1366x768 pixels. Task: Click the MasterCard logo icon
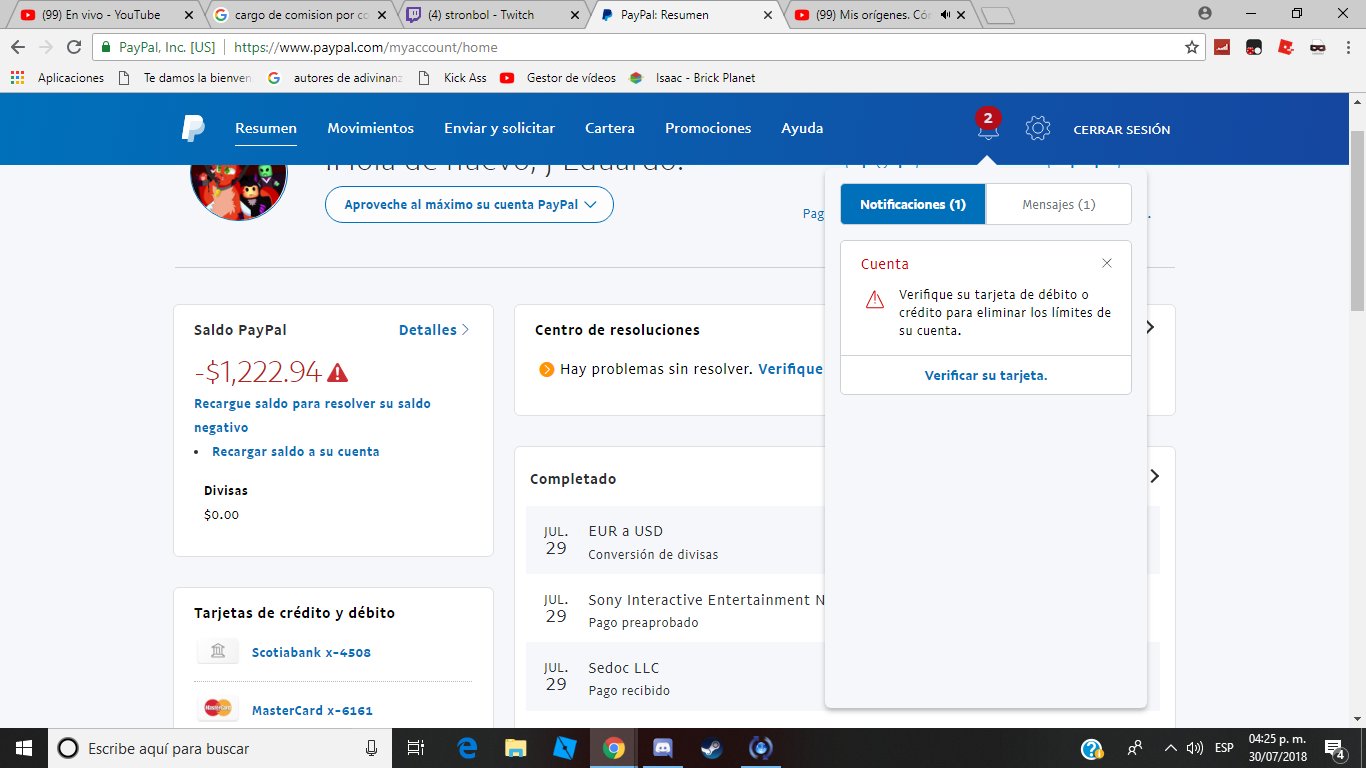[218, 710]
